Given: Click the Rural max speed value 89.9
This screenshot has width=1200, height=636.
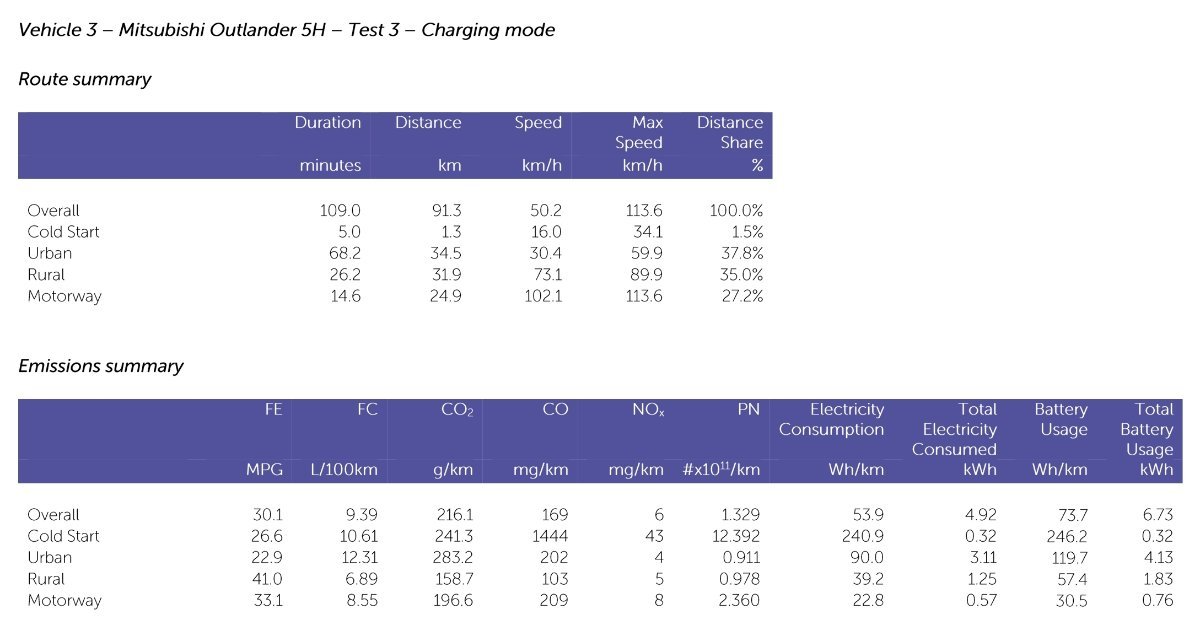Looking at the screenshot, I should [644, 274].
